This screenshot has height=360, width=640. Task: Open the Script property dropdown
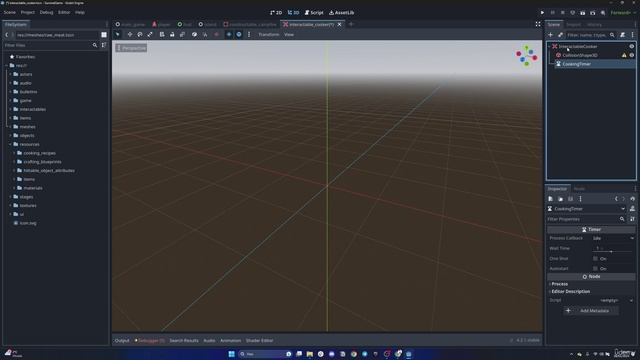613,300
